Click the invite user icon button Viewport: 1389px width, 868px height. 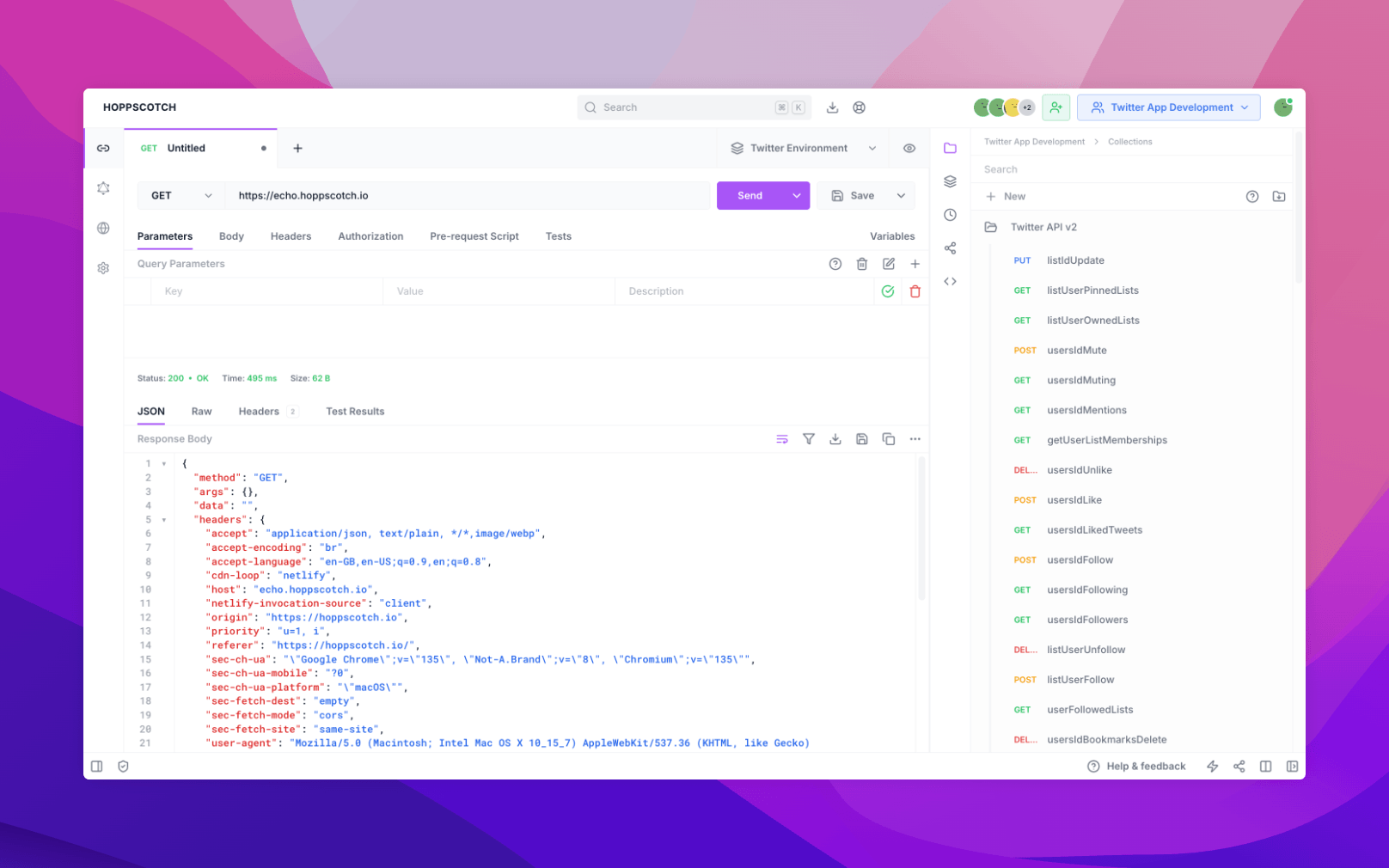[1056, 107]
